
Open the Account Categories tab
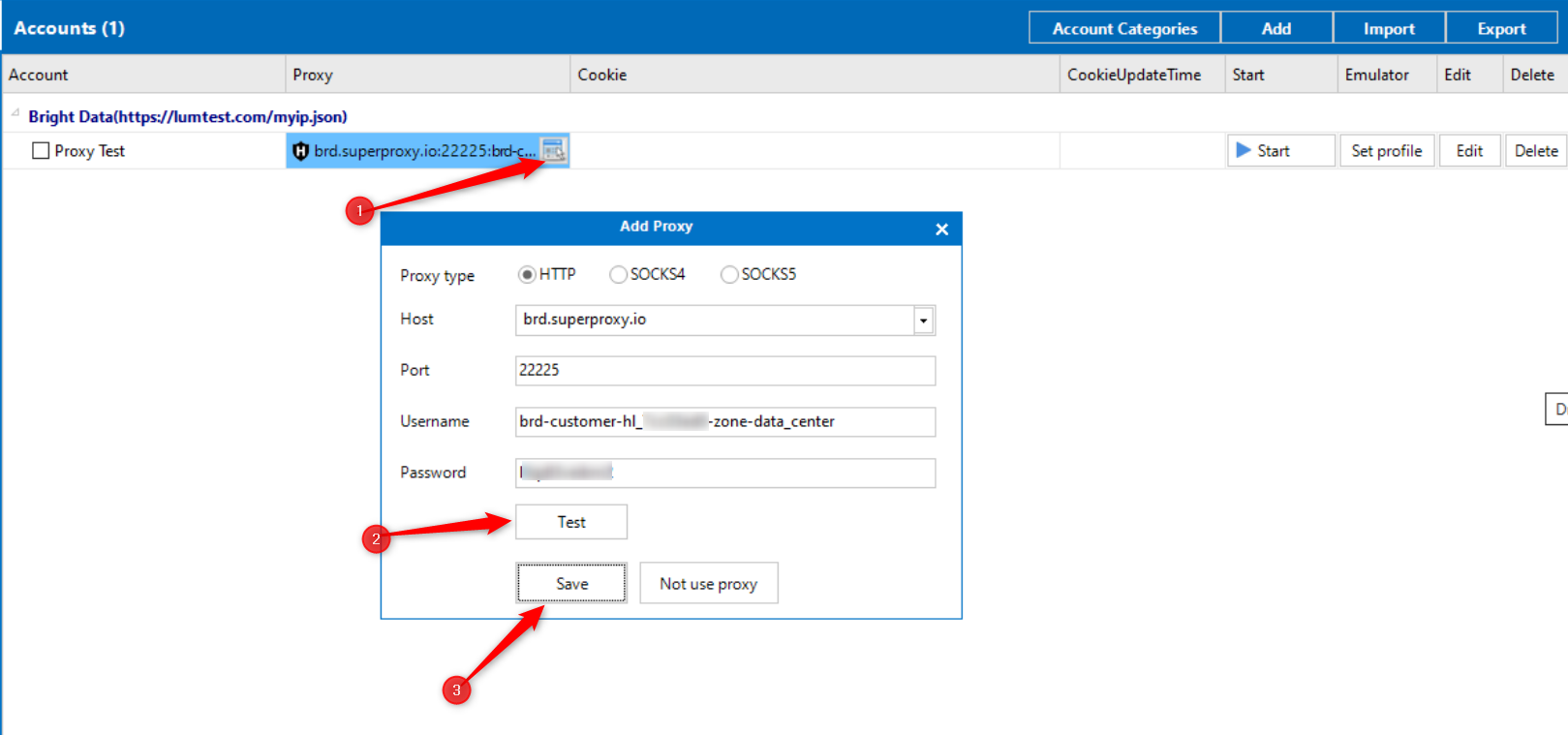[1124, 29]
